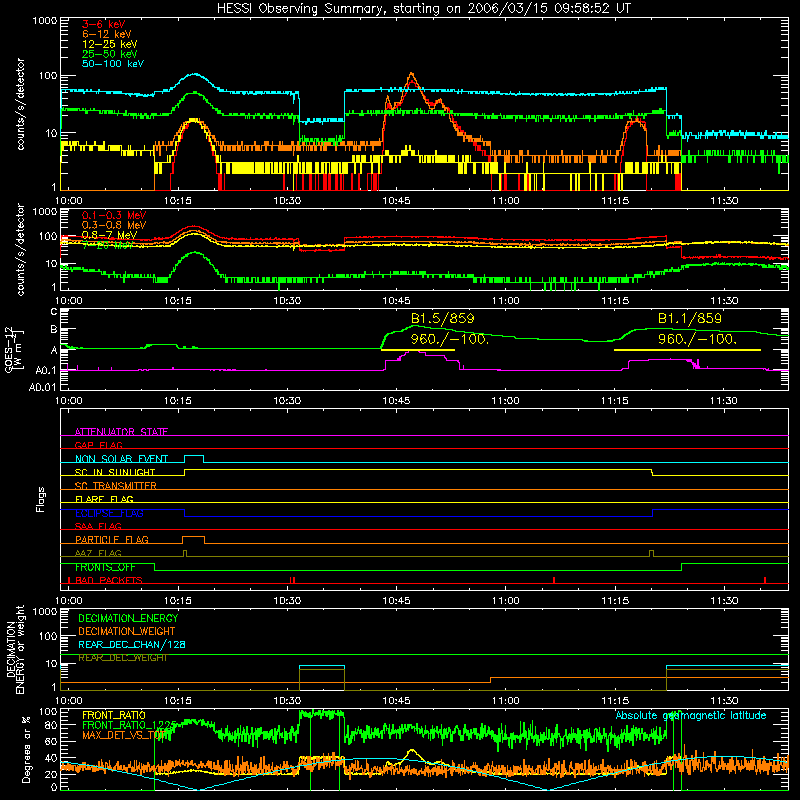
Task: Click the FLARE_FLAG label
Action: pyautogui.click(x=104, y=499)
